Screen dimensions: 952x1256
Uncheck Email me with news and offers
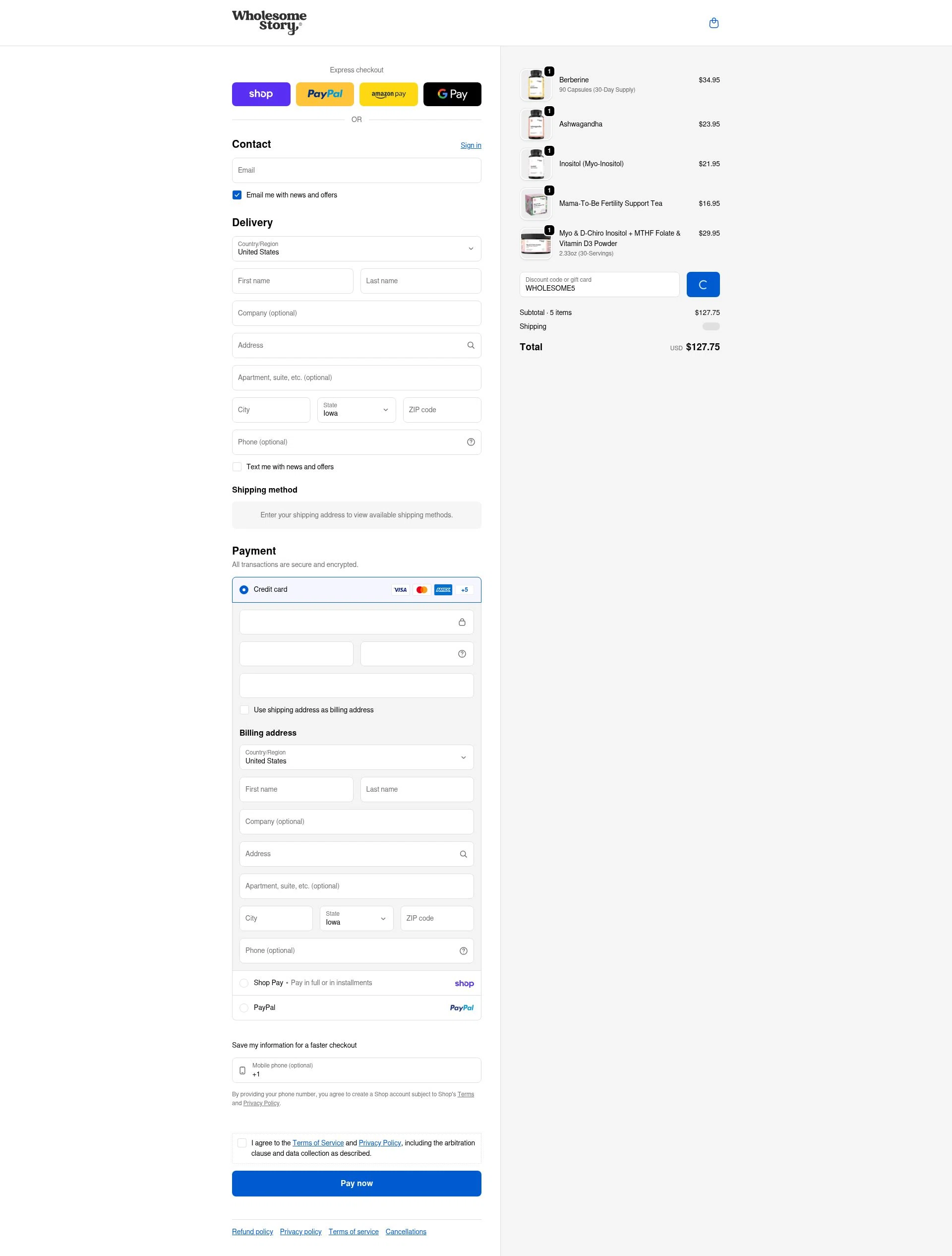click(x=237, y=195)
